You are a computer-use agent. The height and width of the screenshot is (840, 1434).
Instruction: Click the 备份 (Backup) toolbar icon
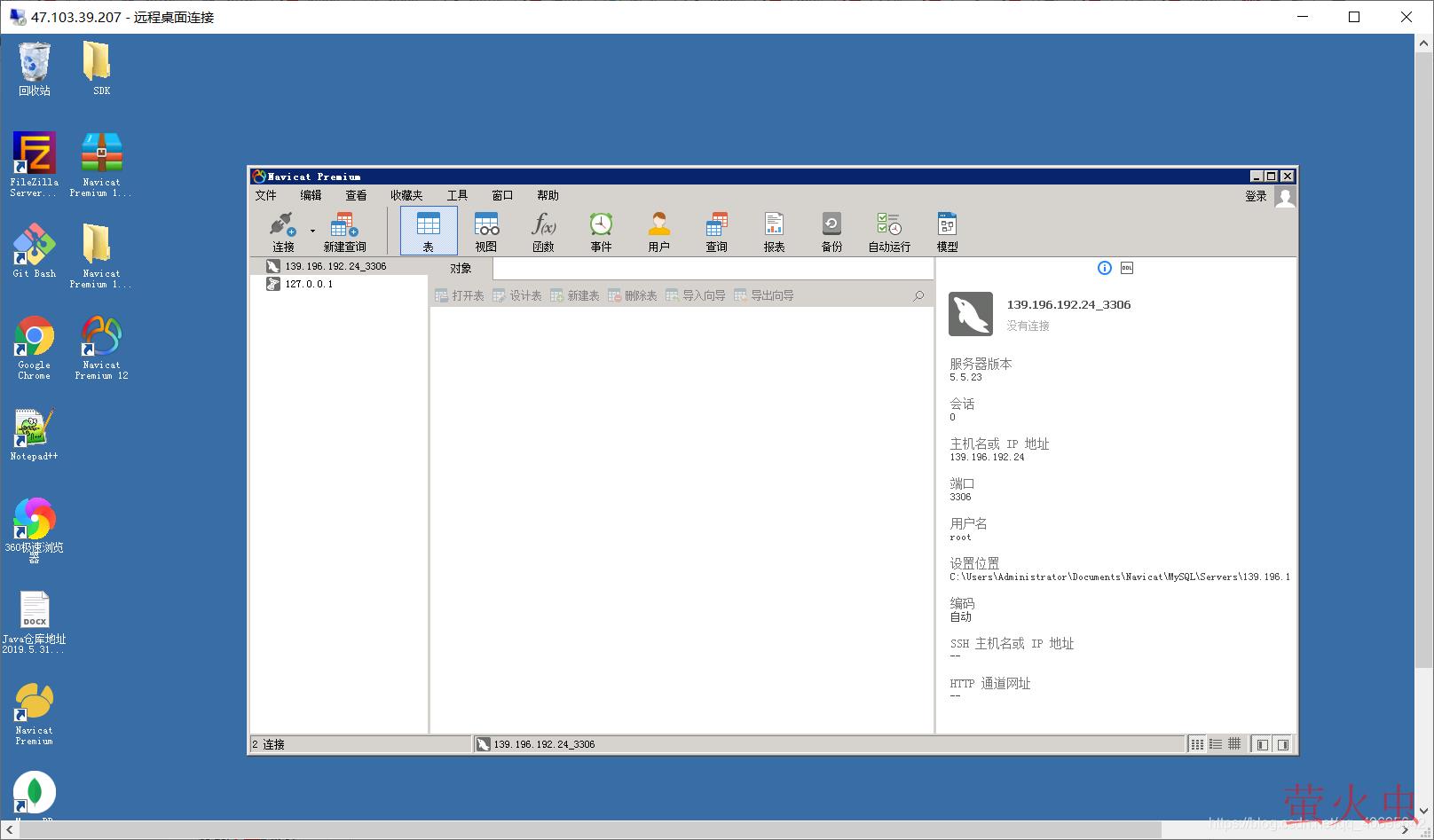[831, 231]
